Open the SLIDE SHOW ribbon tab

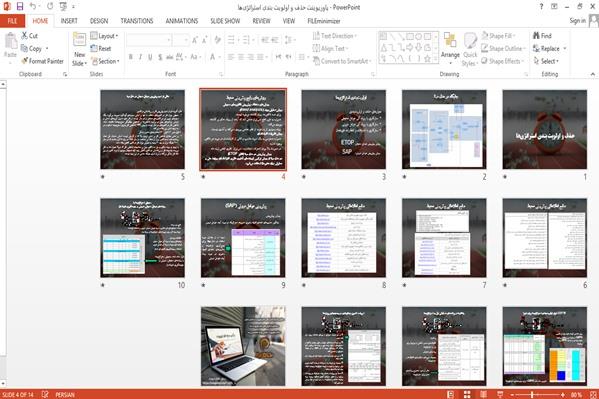pyautogui.click(x=225, y=21)
